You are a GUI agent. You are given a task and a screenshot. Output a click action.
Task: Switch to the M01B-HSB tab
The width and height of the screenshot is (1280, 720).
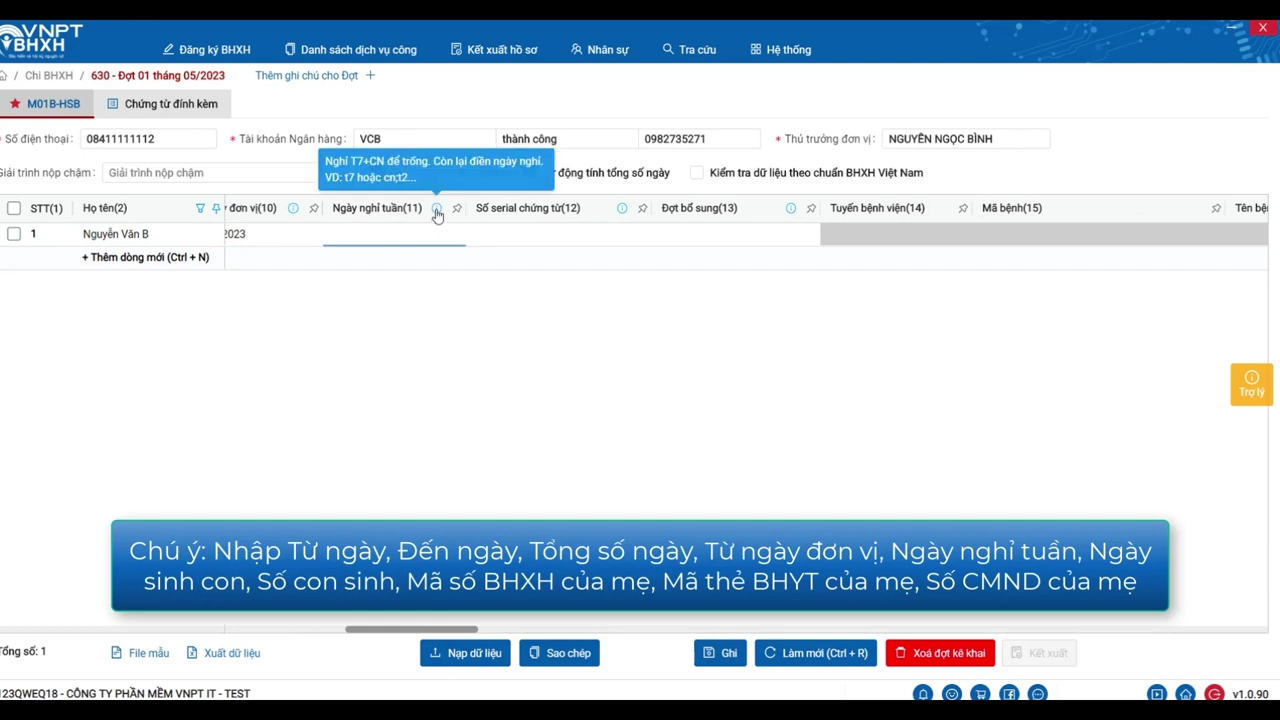click(45, 104)
